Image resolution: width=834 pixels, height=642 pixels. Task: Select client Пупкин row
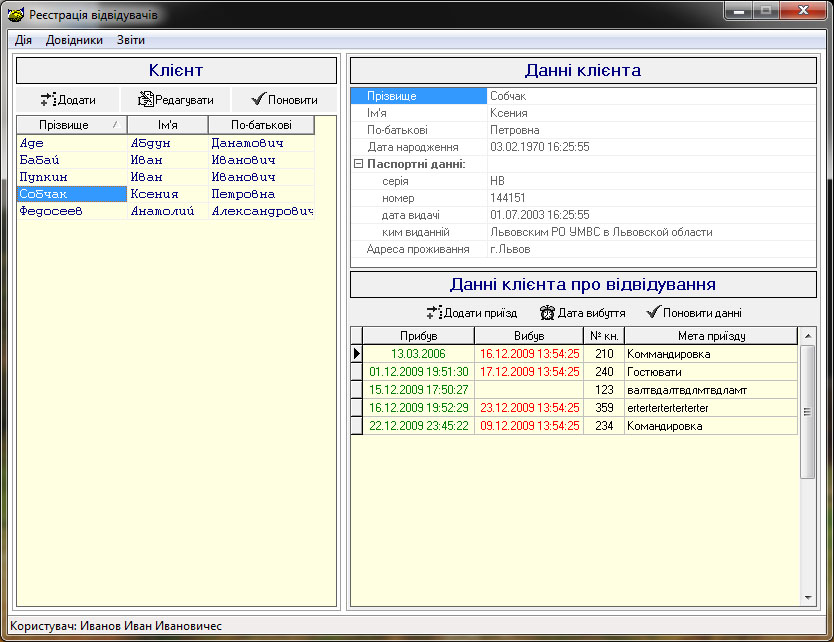click(x=42, y=177)
